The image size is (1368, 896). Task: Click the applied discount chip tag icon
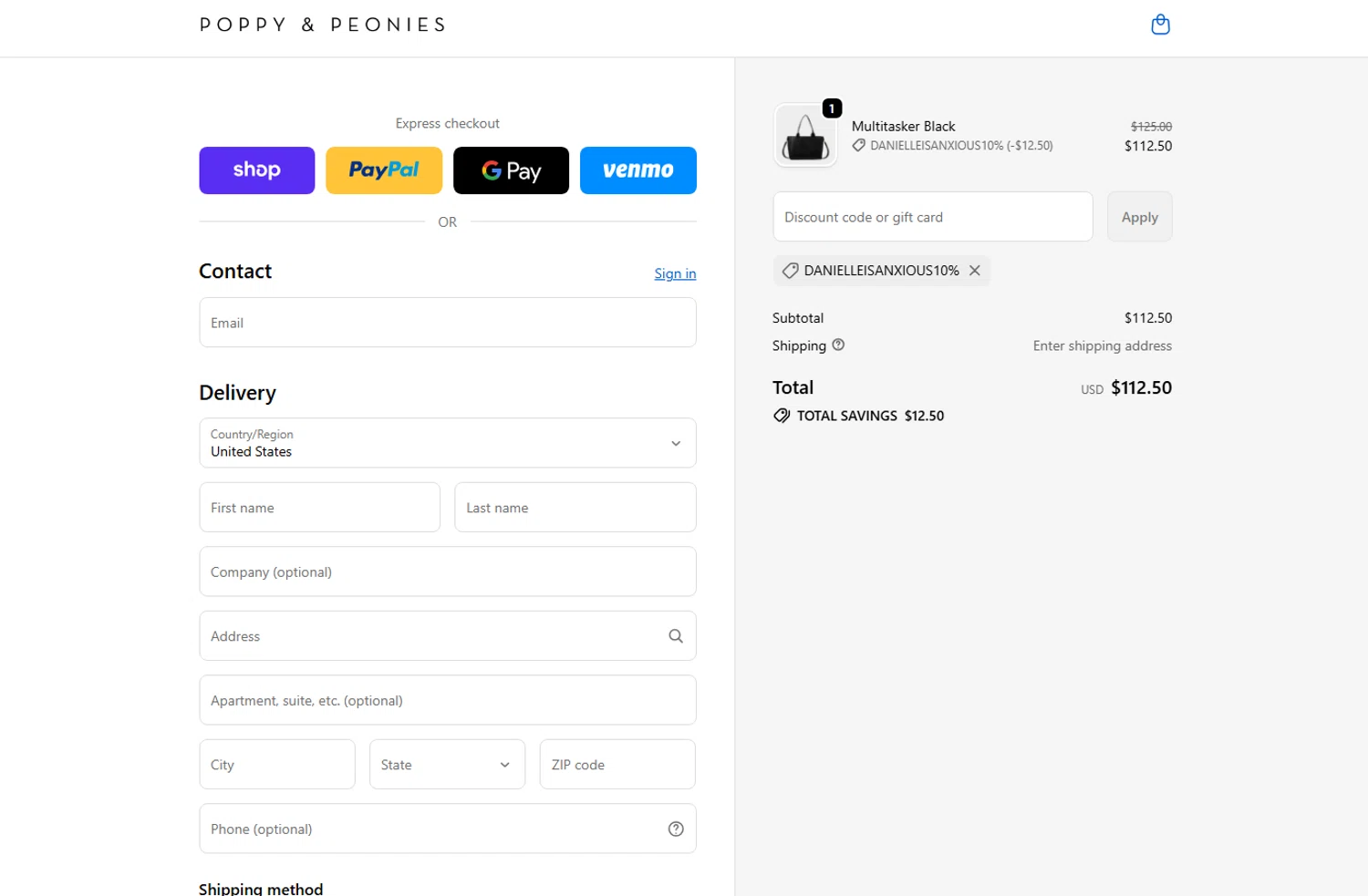pos(791,271)
